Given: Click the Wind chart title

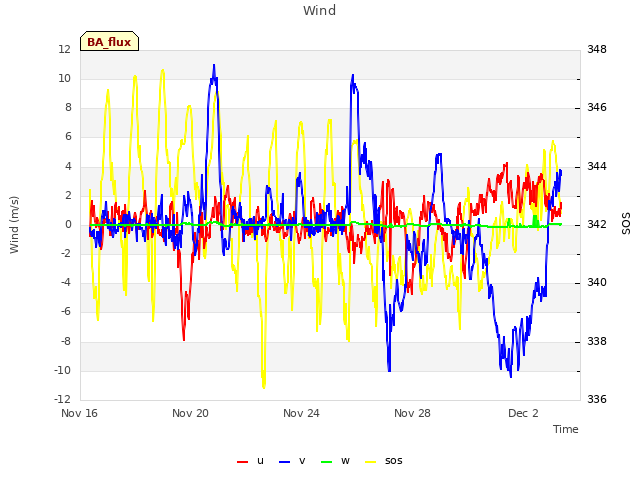Looking at the screenshot, I should point(320,10).
